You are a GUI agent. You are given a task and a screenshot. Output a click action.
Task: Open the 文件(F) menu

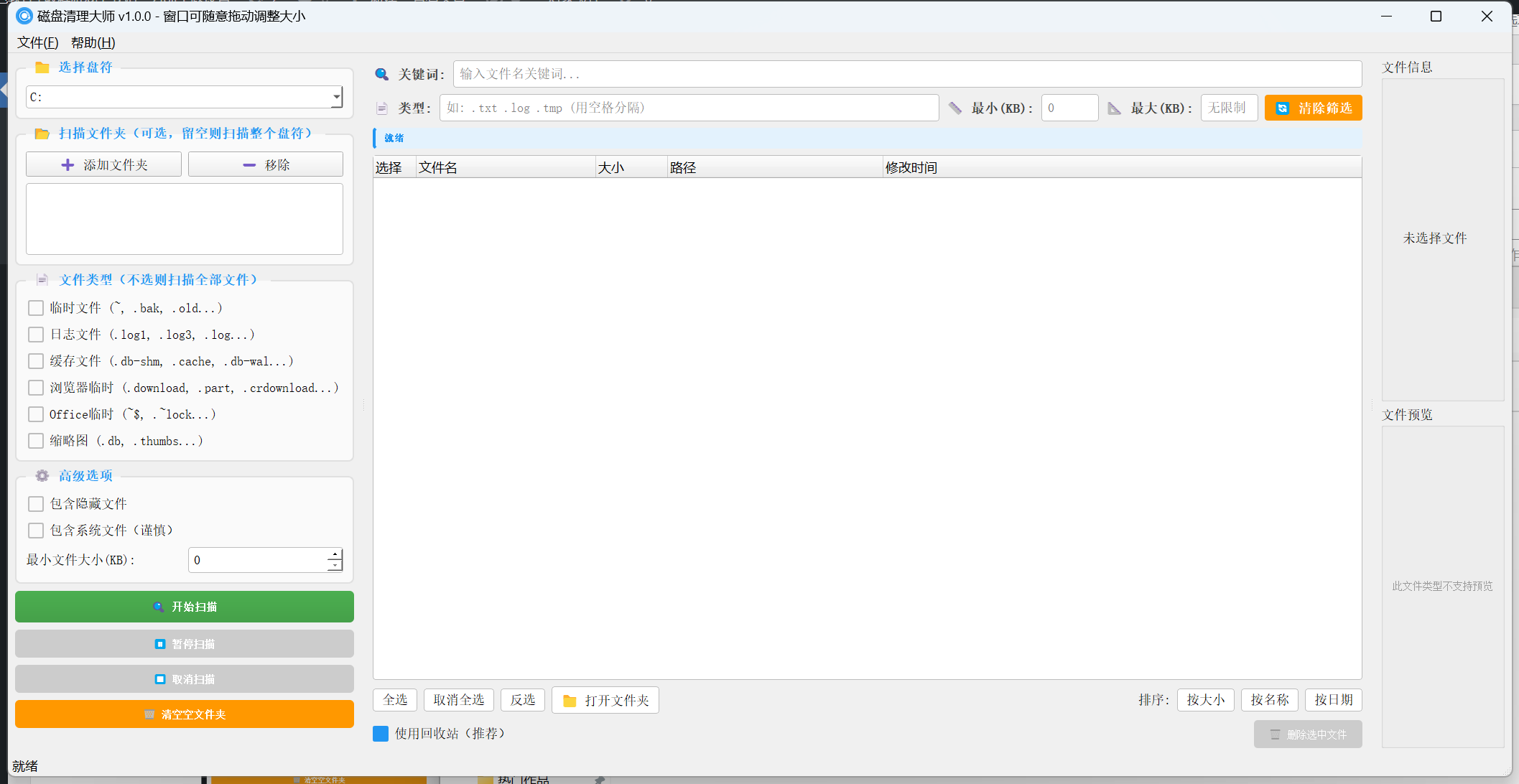tap(37, 43)
